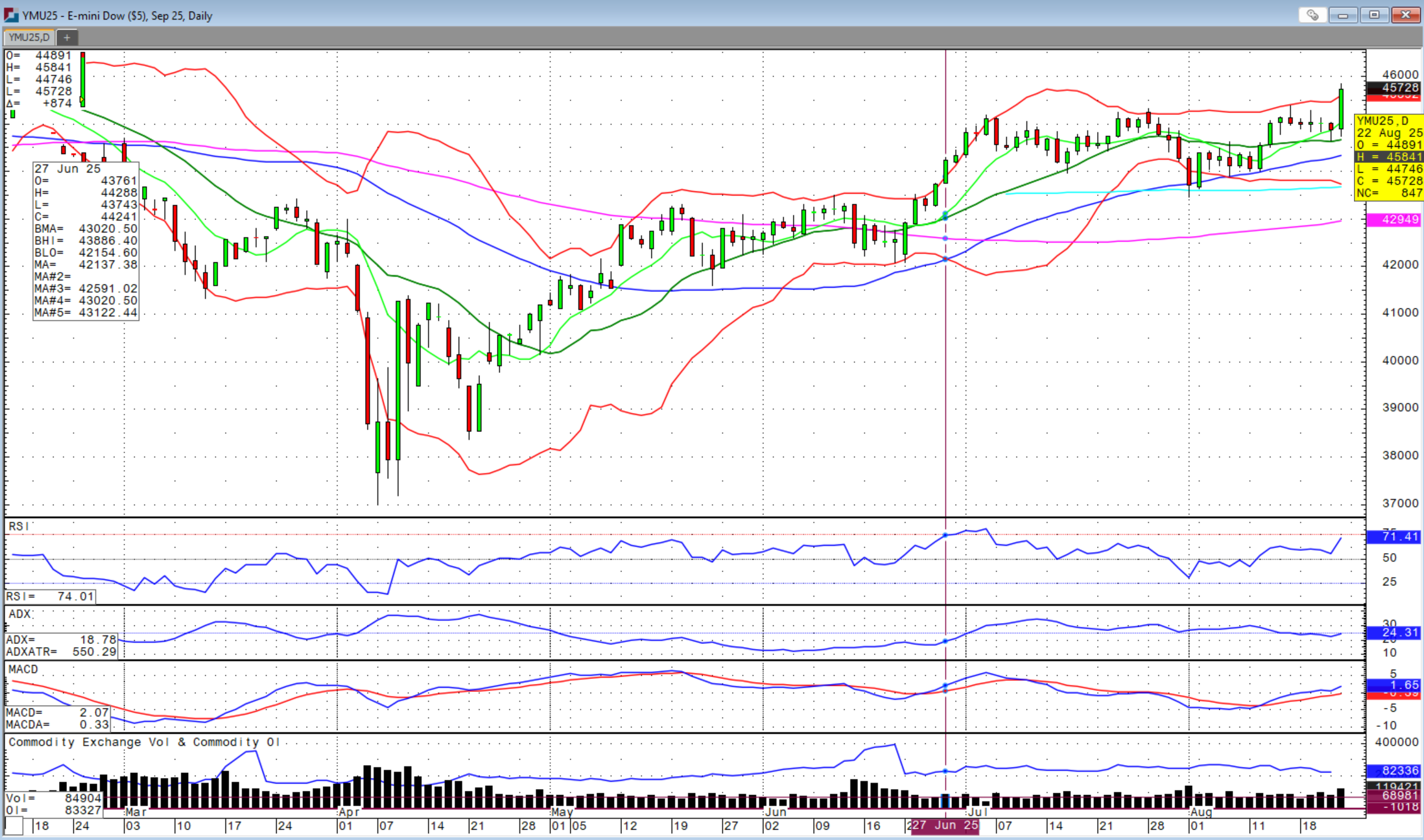1424x840 pixels.
Task: Select the YMU25,D chart tab
Action: tap(29, 37)
